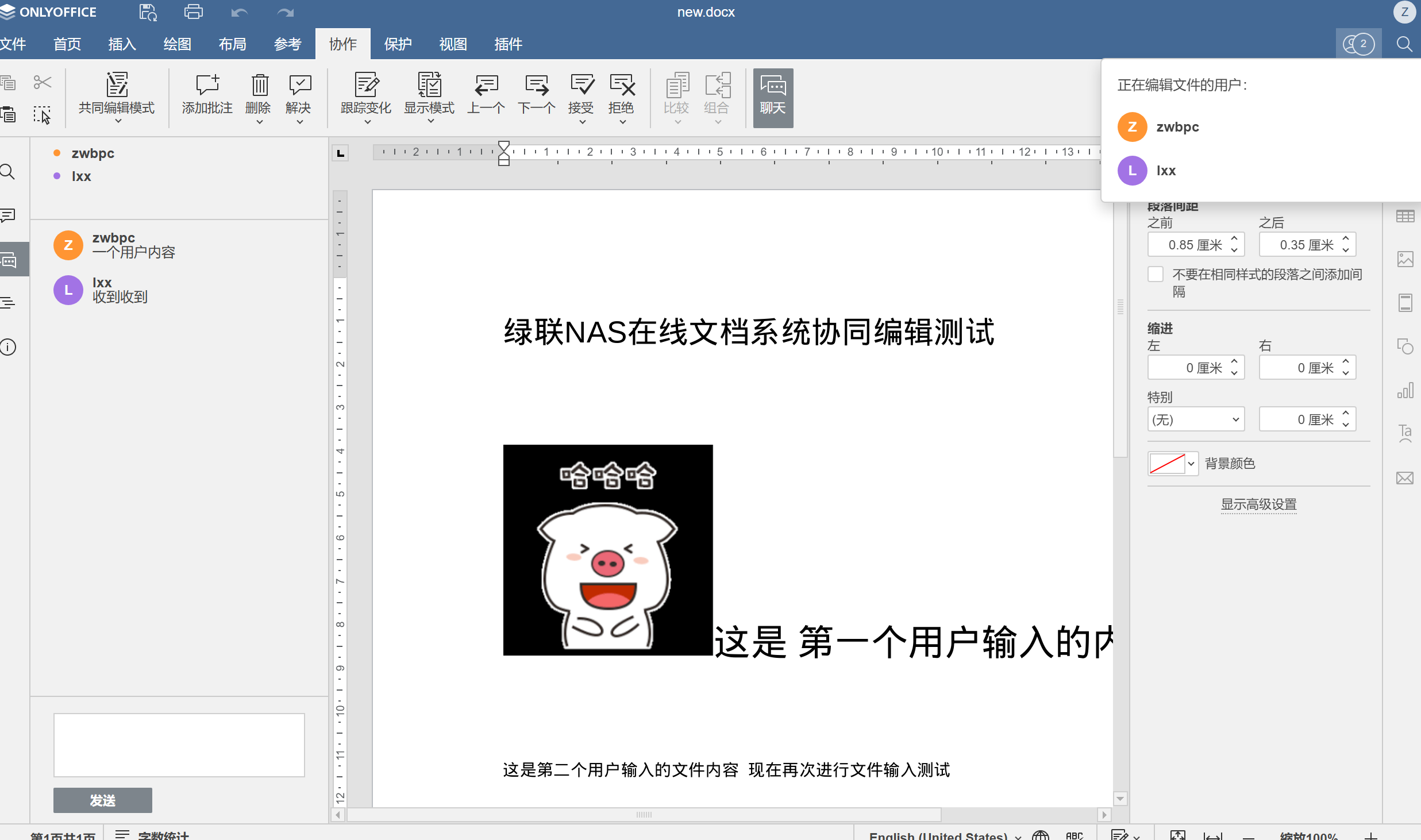1421x840 pixels.
Task: Click the save document icon in title bar
Action: click(x=148, y=12)
